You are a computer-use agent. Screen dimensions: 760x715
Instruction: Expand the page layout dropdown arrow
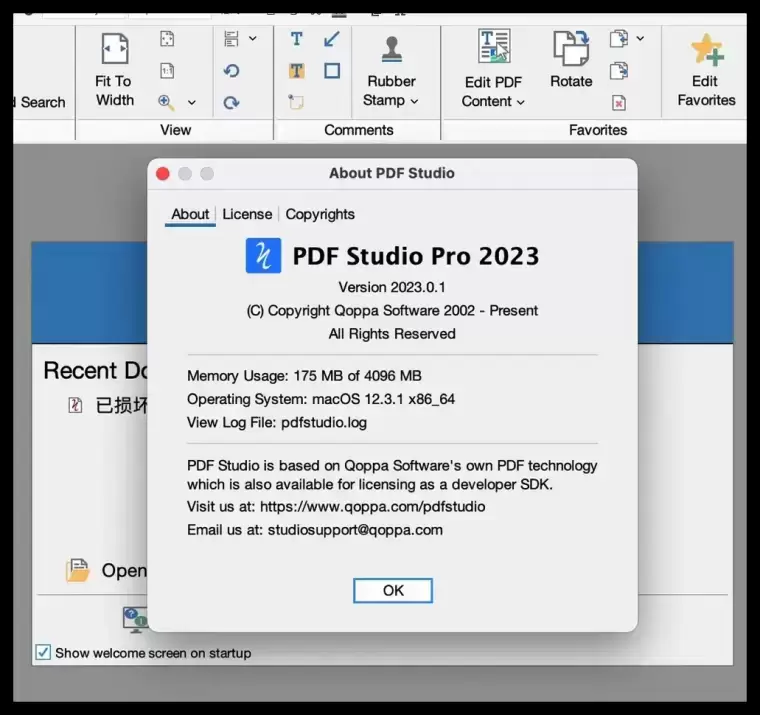click(253, 38)
